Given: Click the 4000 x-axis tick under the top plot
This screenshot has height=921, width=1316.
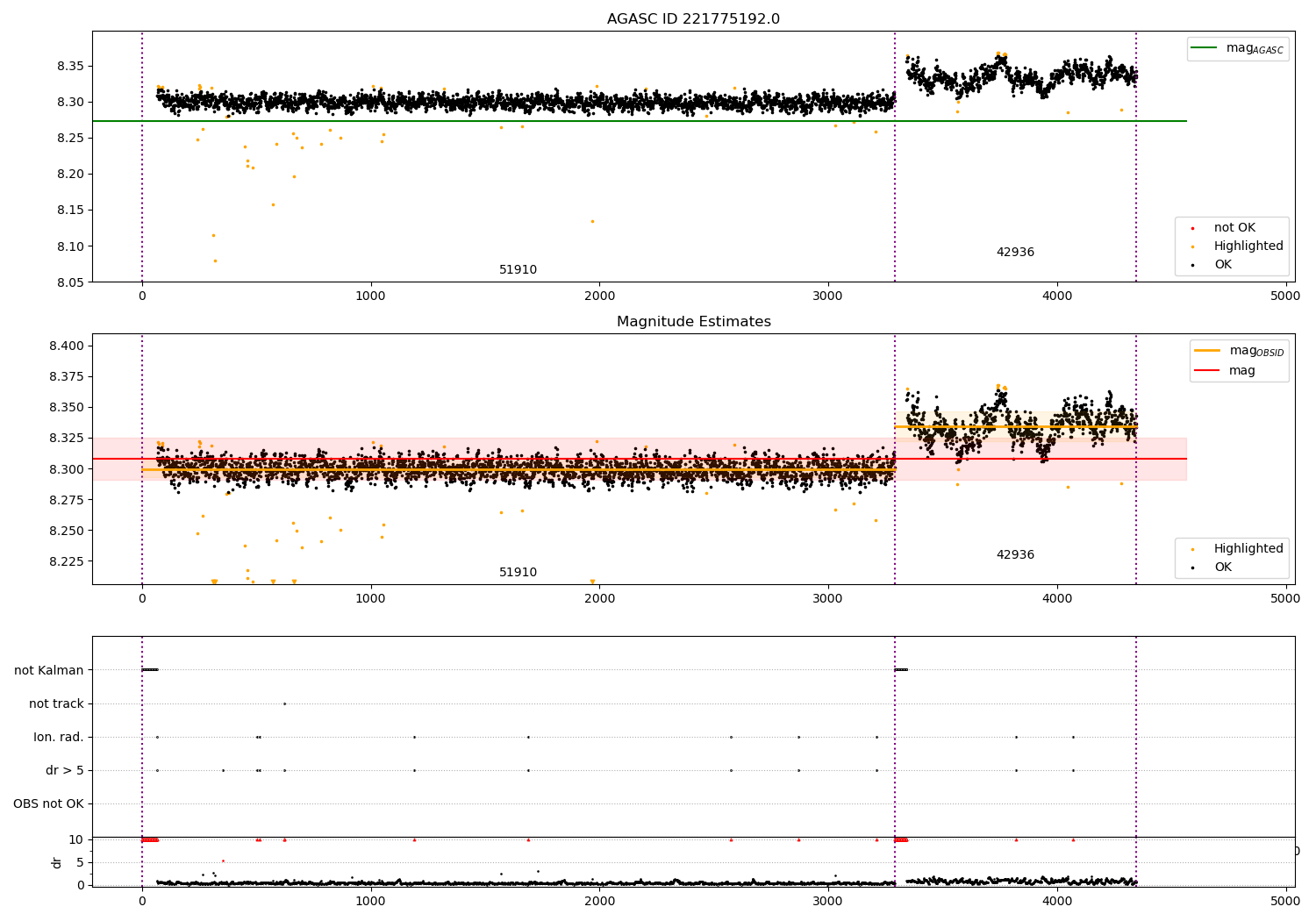Looking at the screenshot, I should [x=1057, y=296].
